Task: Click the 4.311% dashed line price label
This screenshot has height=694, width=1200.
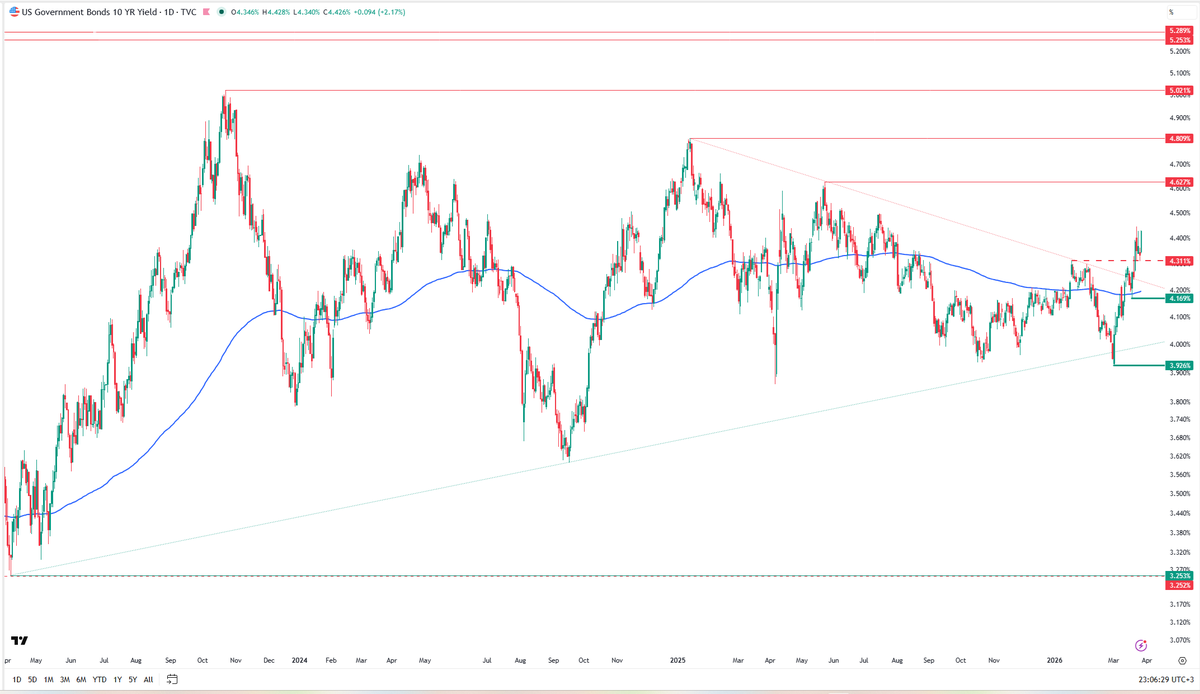Action: [x=1179, y=261]
